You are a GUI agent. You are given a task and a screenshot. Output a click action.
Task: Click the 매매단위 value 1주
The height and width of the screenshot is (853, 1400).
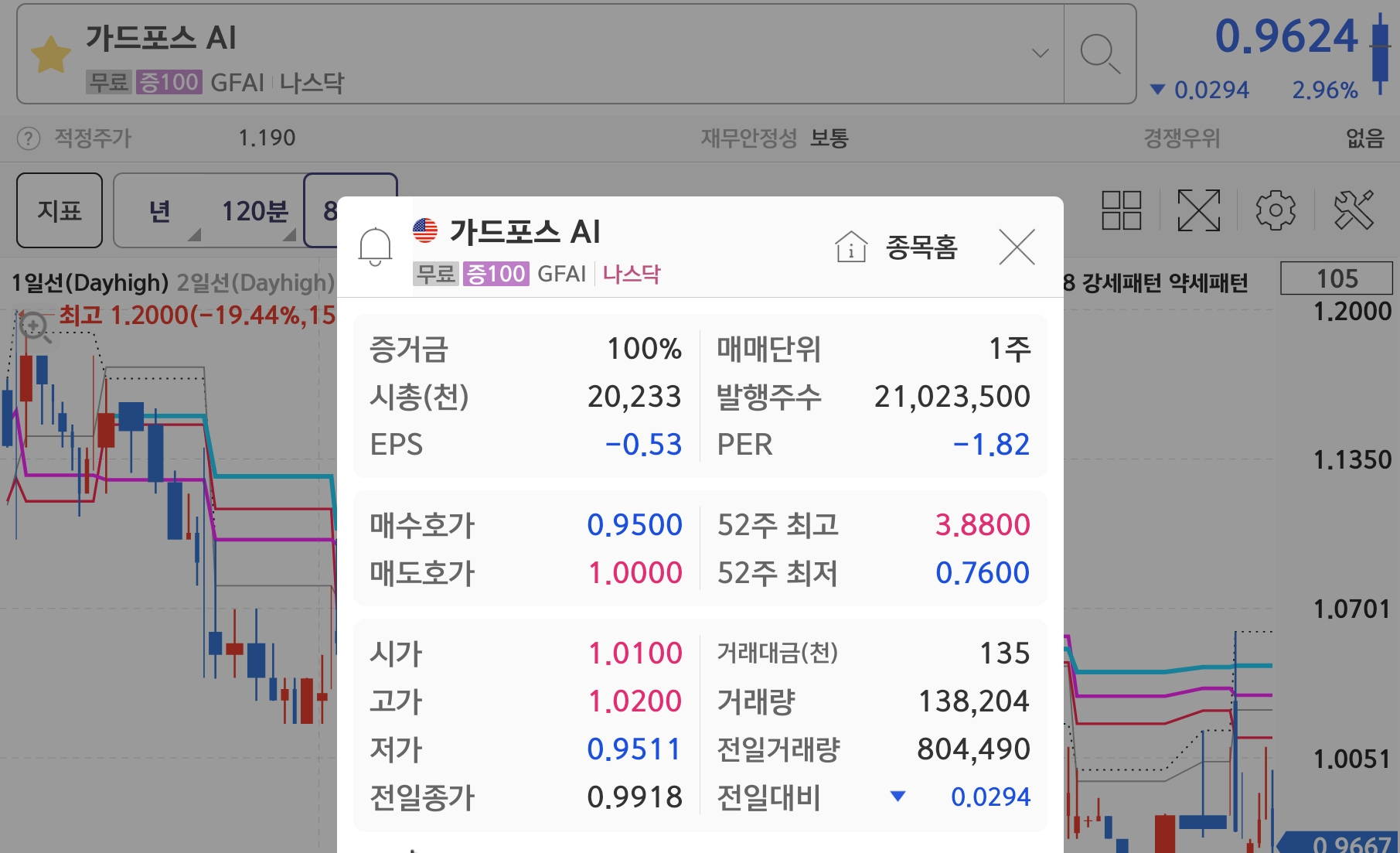tap(1010, 349)
